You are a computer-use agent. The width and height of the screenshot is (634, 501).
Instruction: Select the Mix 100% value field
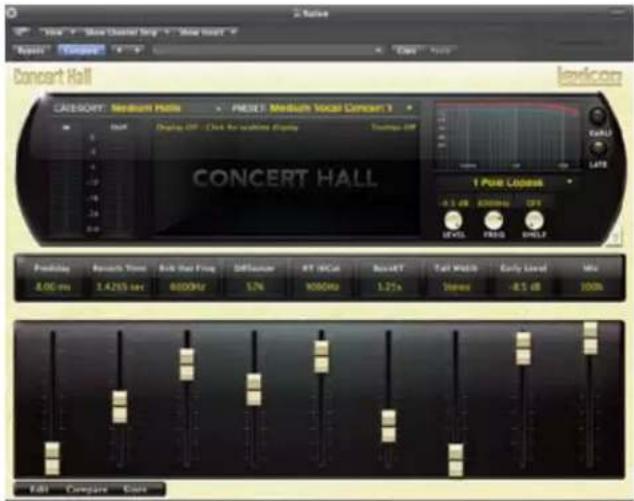[x=591, y=287]
